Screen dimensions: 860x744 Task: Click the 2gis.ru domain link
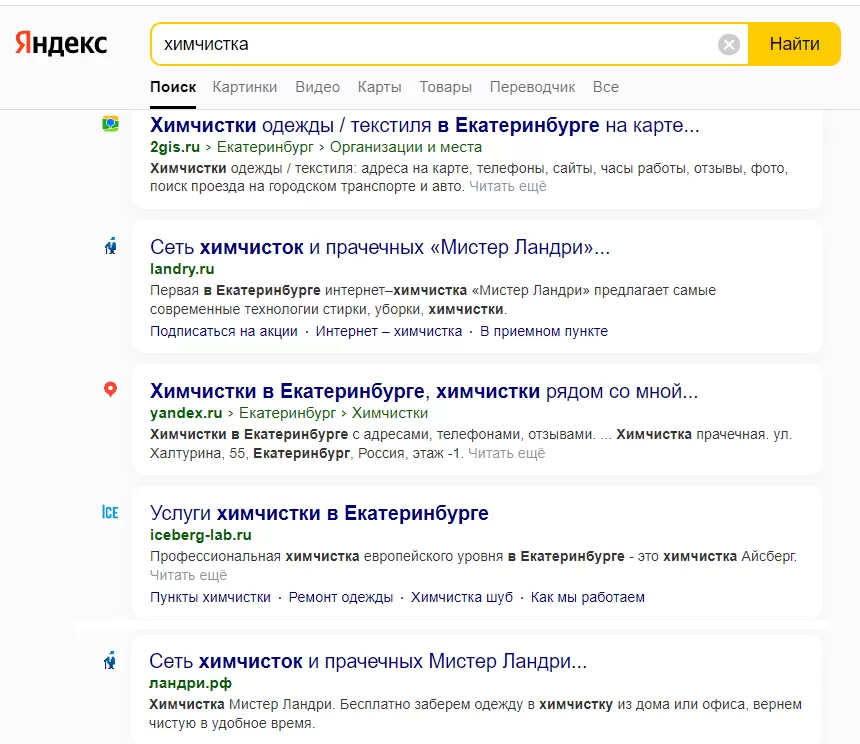(175, 147)
